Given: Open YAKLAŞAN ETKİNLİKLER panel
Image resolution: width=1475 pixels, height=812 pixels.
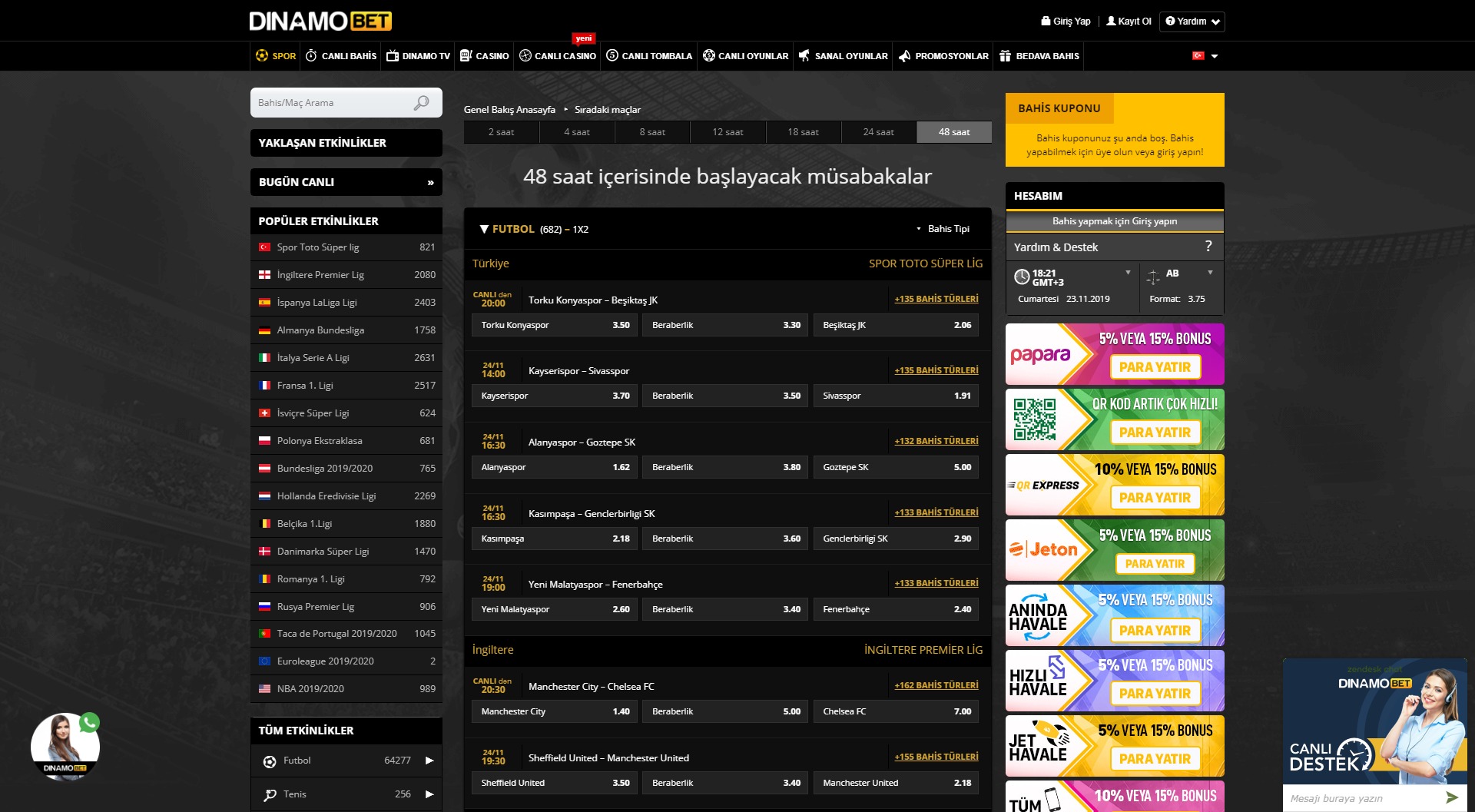Looking at the screenshot, I should pos(346,143).
